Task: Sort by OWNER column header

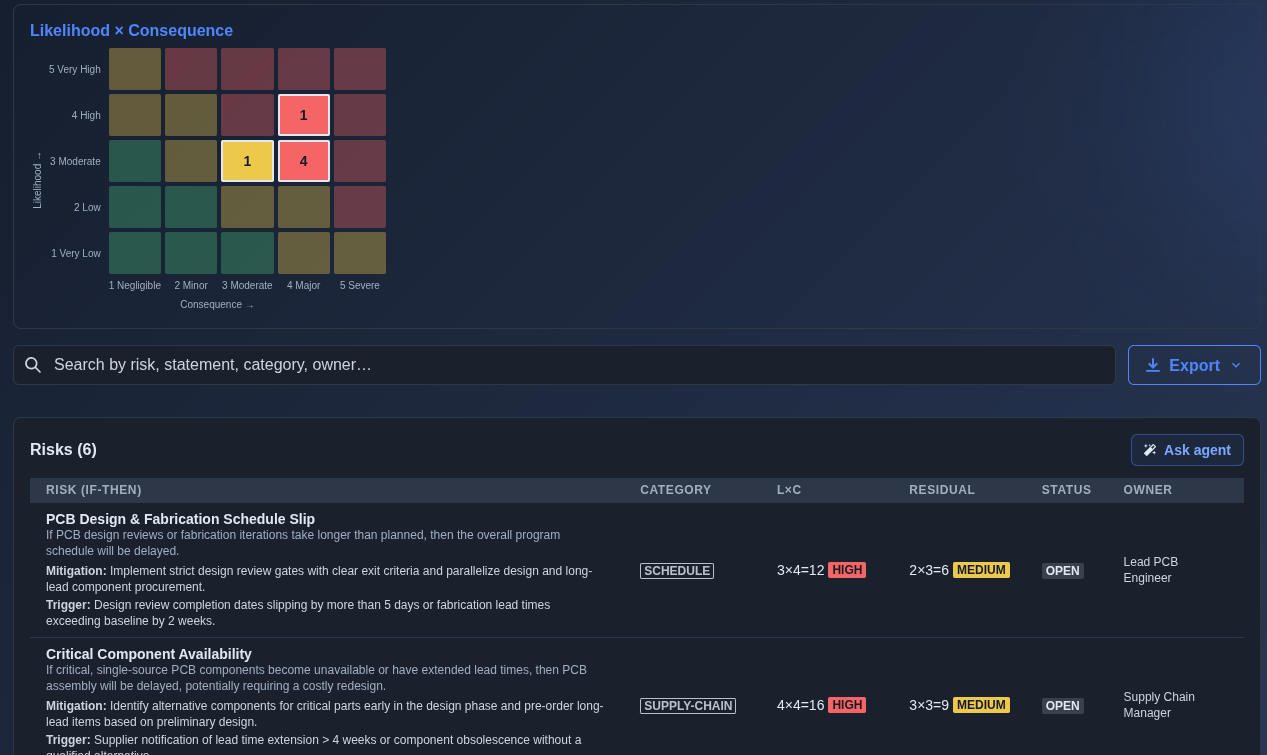Action: pyautogui.click(x=1148, y=490)
